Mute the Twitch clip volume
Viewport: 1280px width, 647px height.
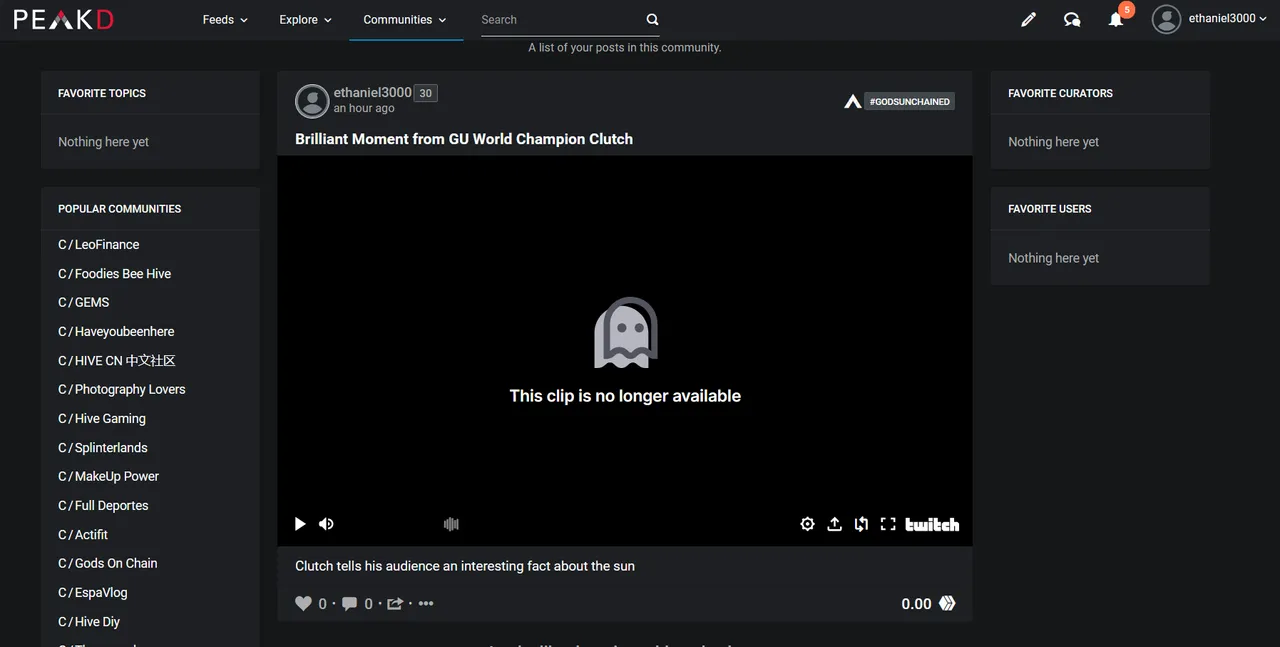click(x=326, y=524)
